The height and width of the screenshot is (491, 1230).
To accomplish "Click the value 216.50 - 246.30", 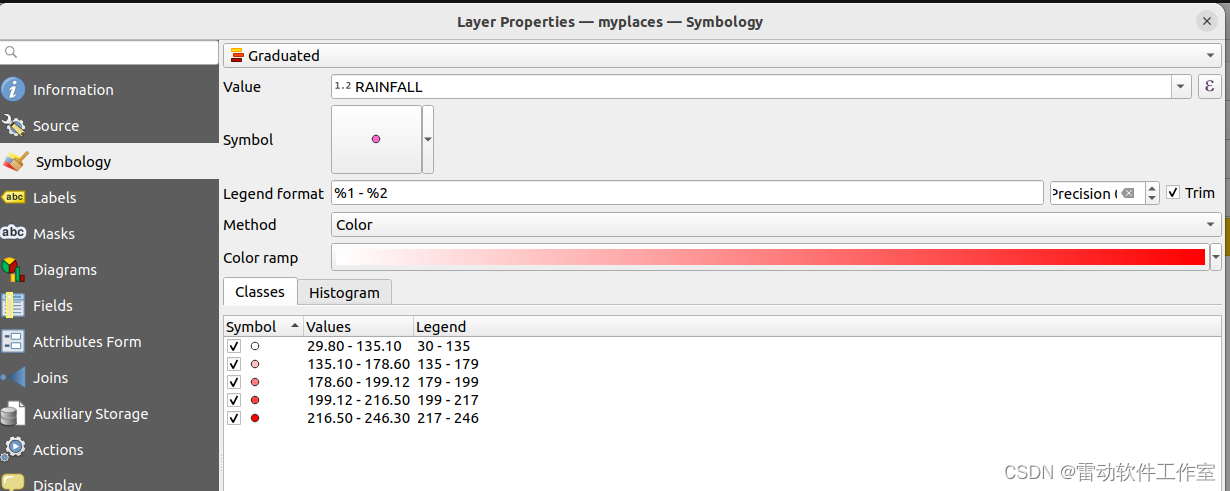I will click(x=358, y=418).
